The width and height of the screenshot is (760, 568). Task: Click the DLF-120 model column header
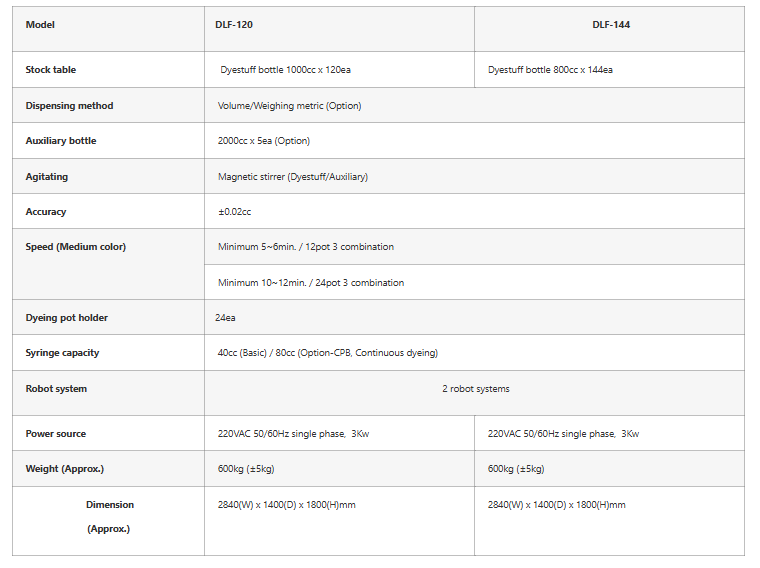pyautogui.click(x=233, y=25)
